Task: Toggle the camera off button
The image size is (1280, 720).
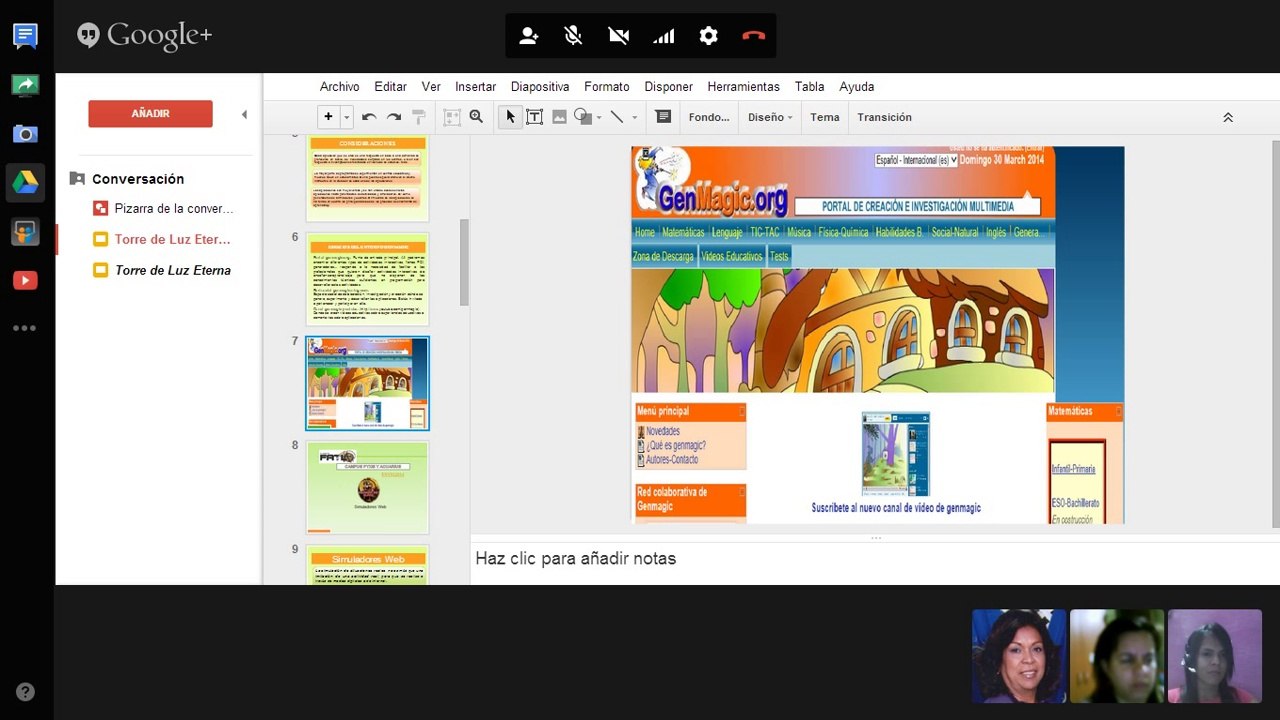Action: pos(619,36)
